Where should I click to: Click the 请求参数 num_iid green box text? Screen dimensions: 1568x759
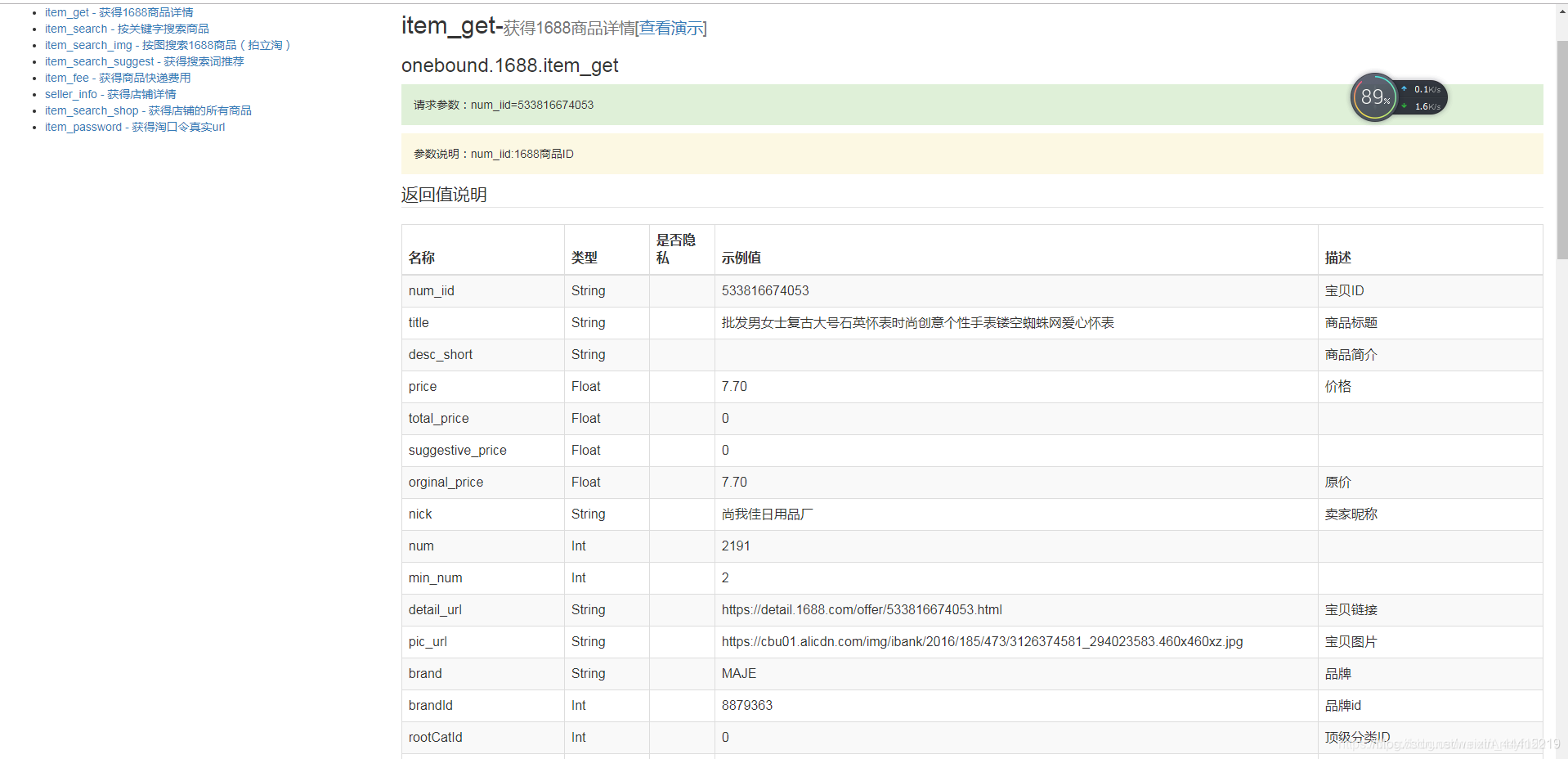504,105
